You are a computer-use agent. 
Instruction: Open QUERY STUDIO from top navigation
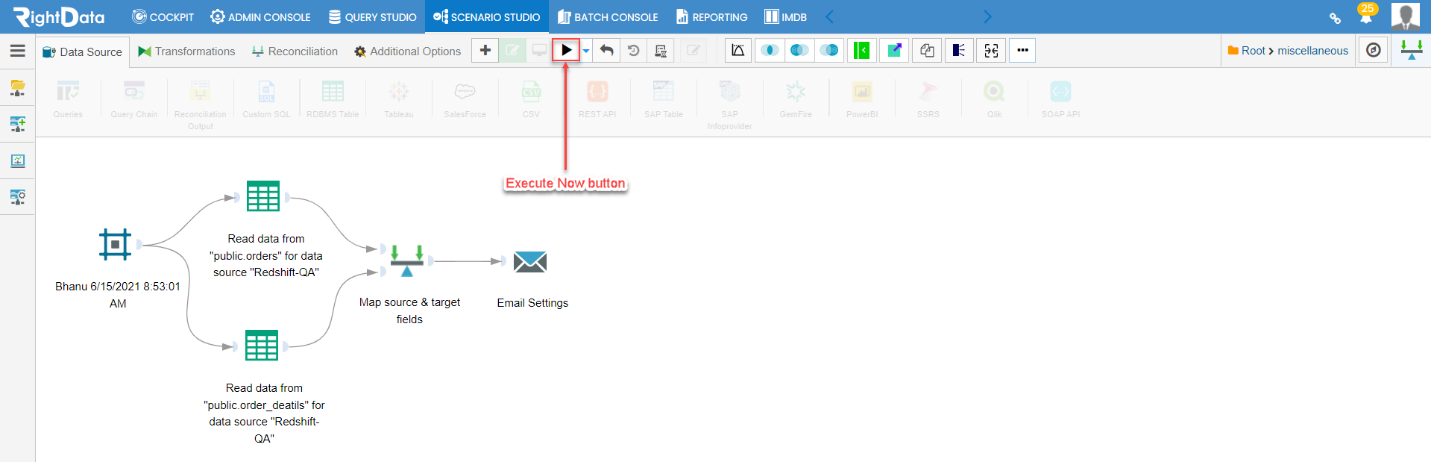point(372,17)
